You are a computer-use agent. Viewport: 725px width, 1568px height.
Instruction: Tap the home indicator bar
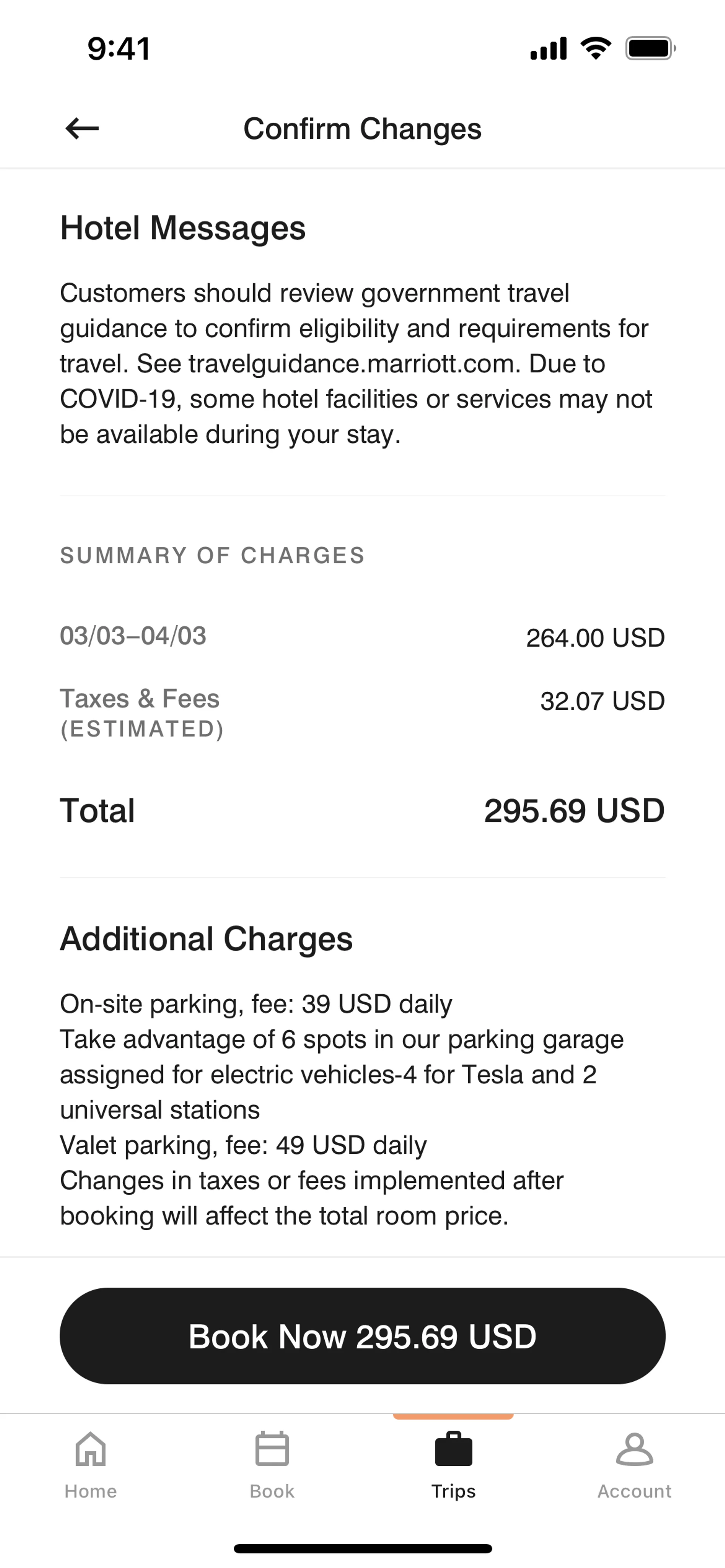tap(362, 1548)
